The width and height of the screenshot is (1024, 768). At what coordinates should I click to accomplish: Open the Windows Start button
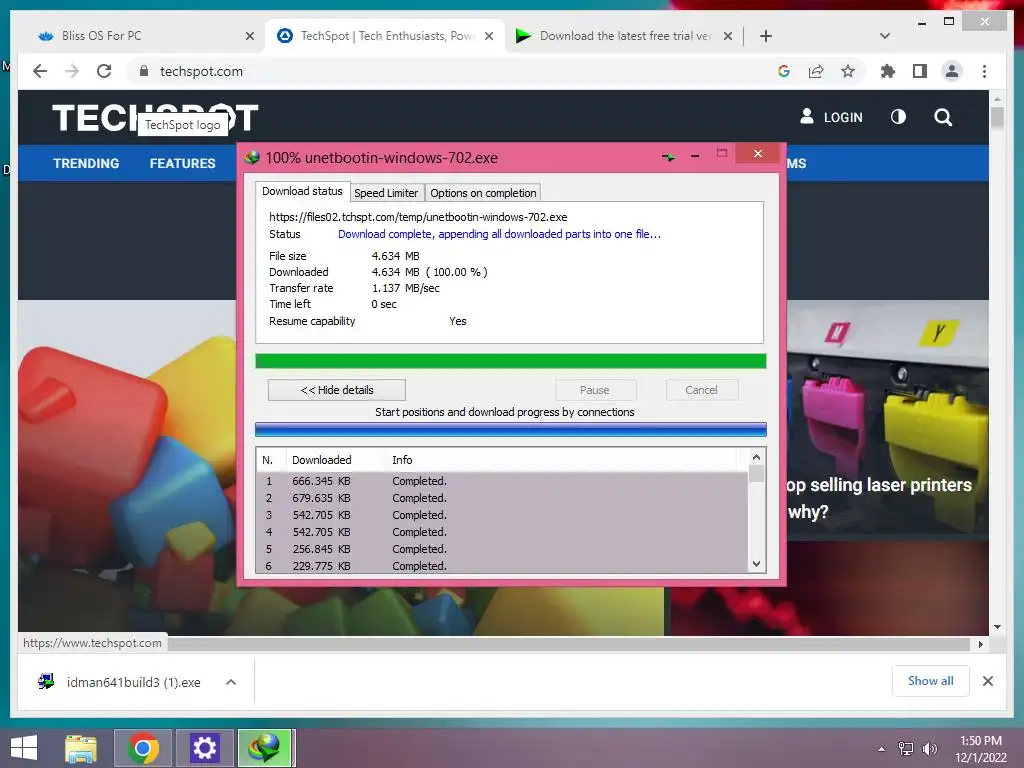click(x=24, y=748)
